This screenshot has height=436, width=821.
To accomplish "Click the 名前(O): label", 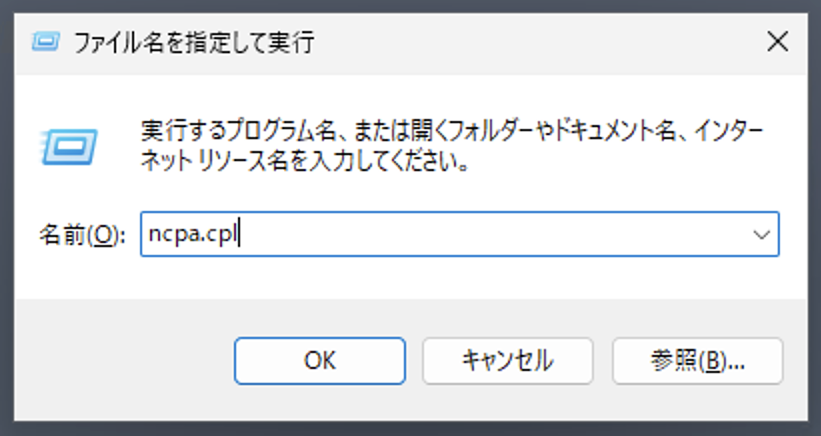I will point(82,235).
